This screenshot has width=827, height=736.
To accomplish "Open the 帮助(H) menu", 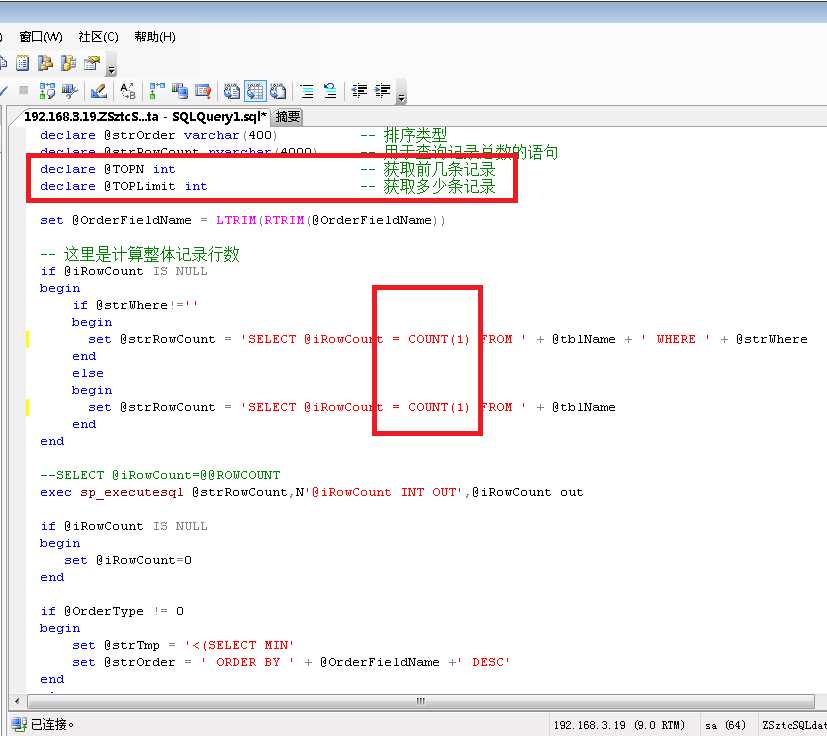I will point(155,37).
